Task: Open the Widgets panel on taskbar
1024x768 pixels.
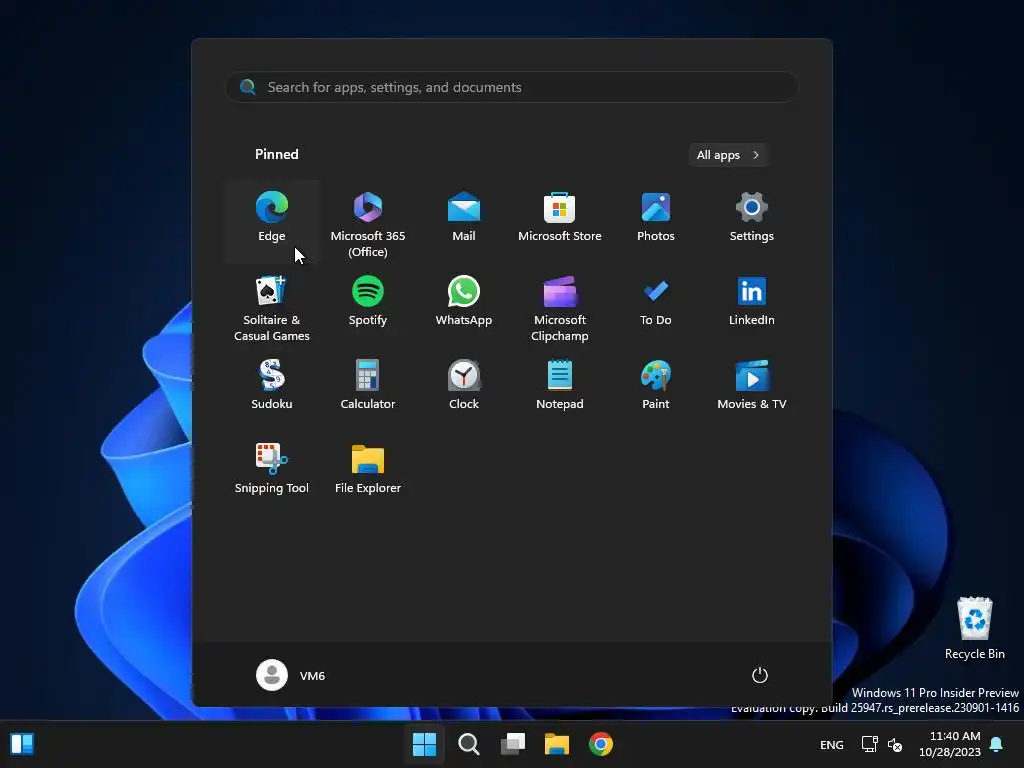Action: 22,744
